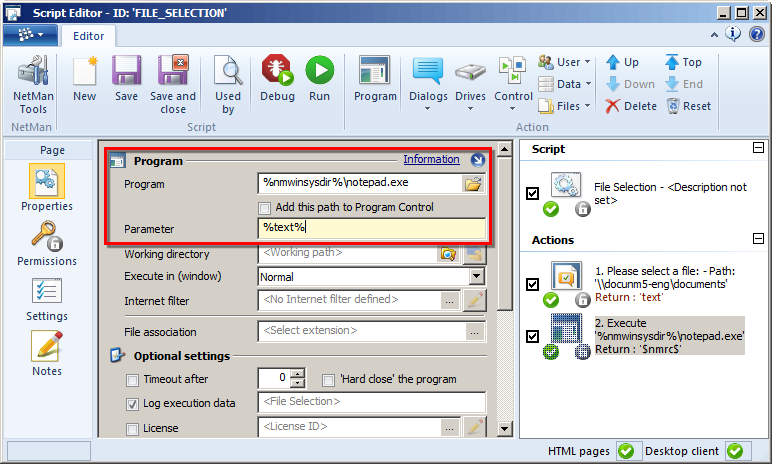Toggle Log execution data
This screenshot has width=772, height=464.
(132, 404)
